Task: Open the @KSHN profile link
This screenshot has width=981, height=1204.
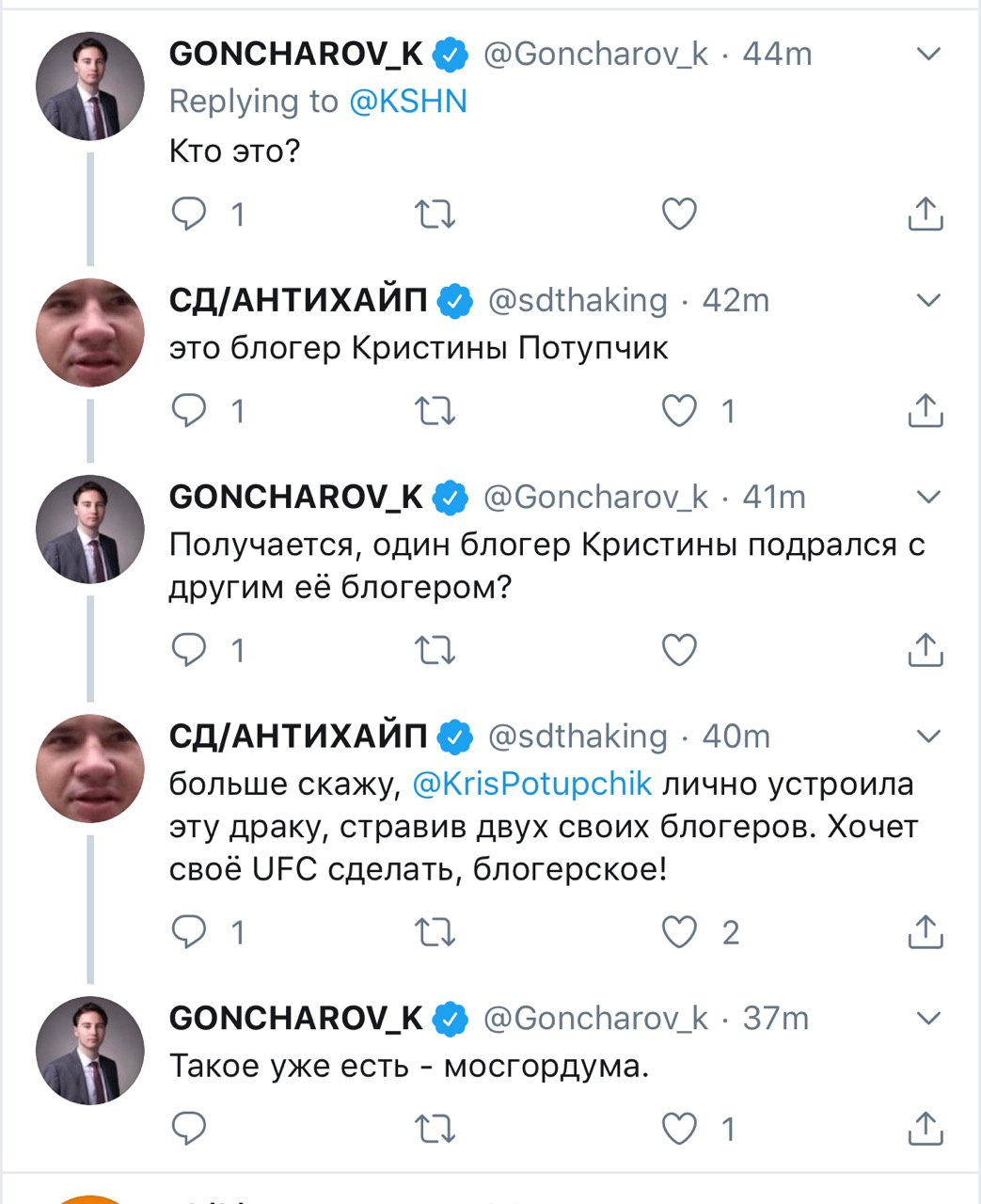Action: click(408, 102)
